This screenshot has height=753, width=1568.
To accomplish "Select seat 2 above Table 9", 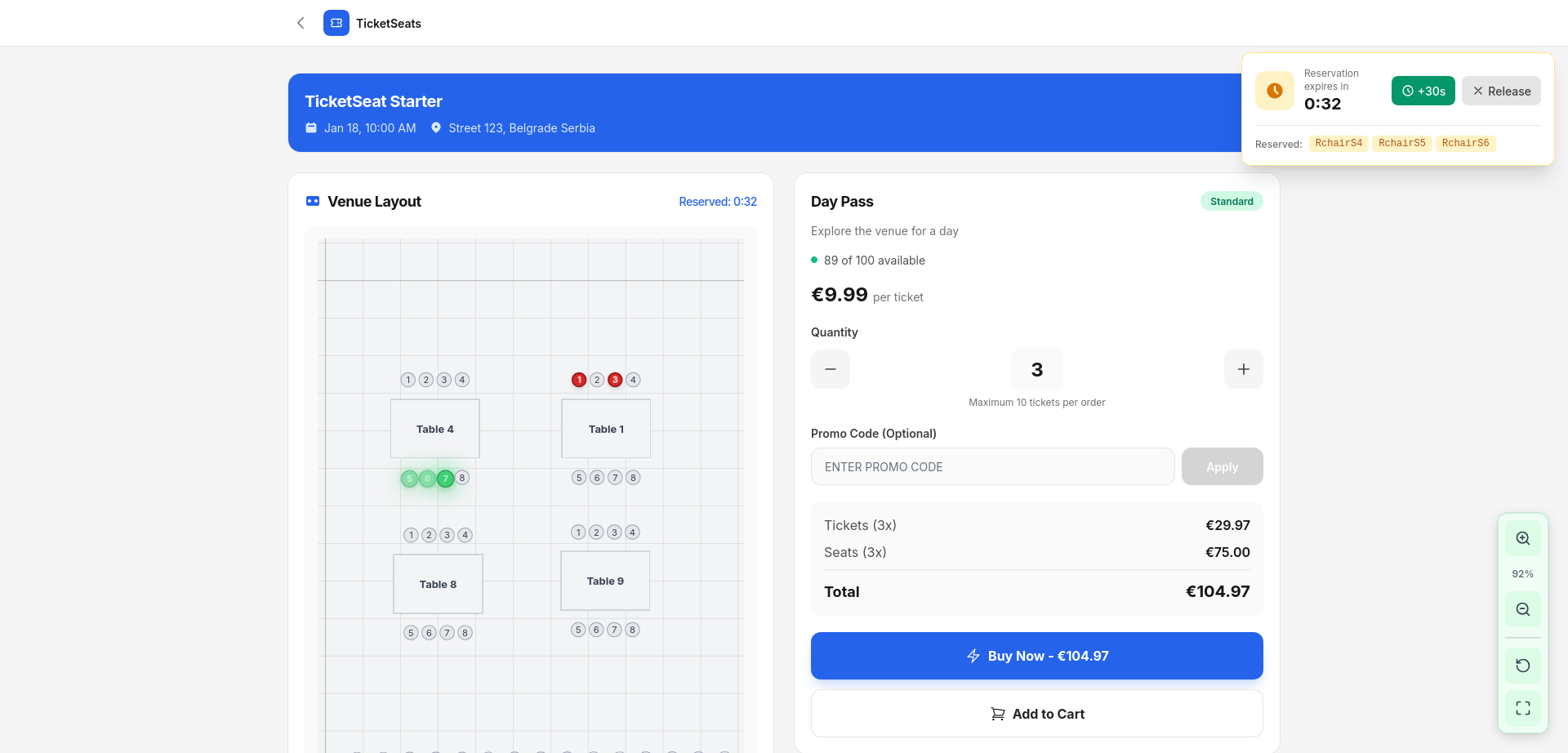I will (x=596, y=532).
